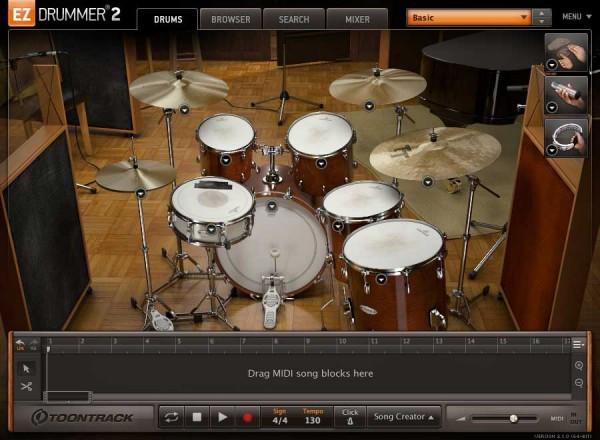Click the tempo value 130

pyautogui.click(x=313, y=420)
